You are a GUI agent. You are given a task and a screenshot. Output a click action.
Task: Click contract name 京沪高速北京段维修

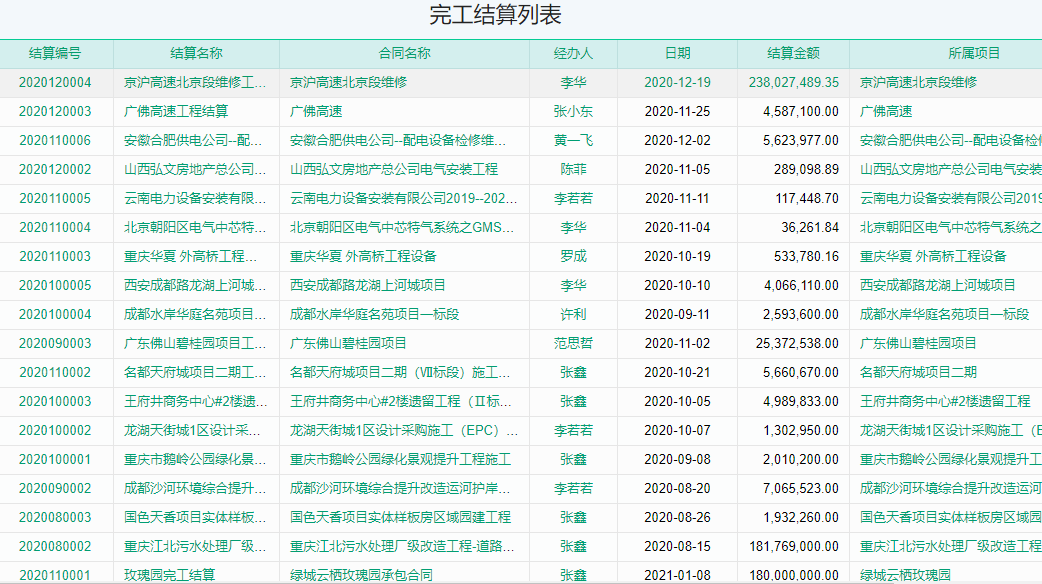[348, 82]
